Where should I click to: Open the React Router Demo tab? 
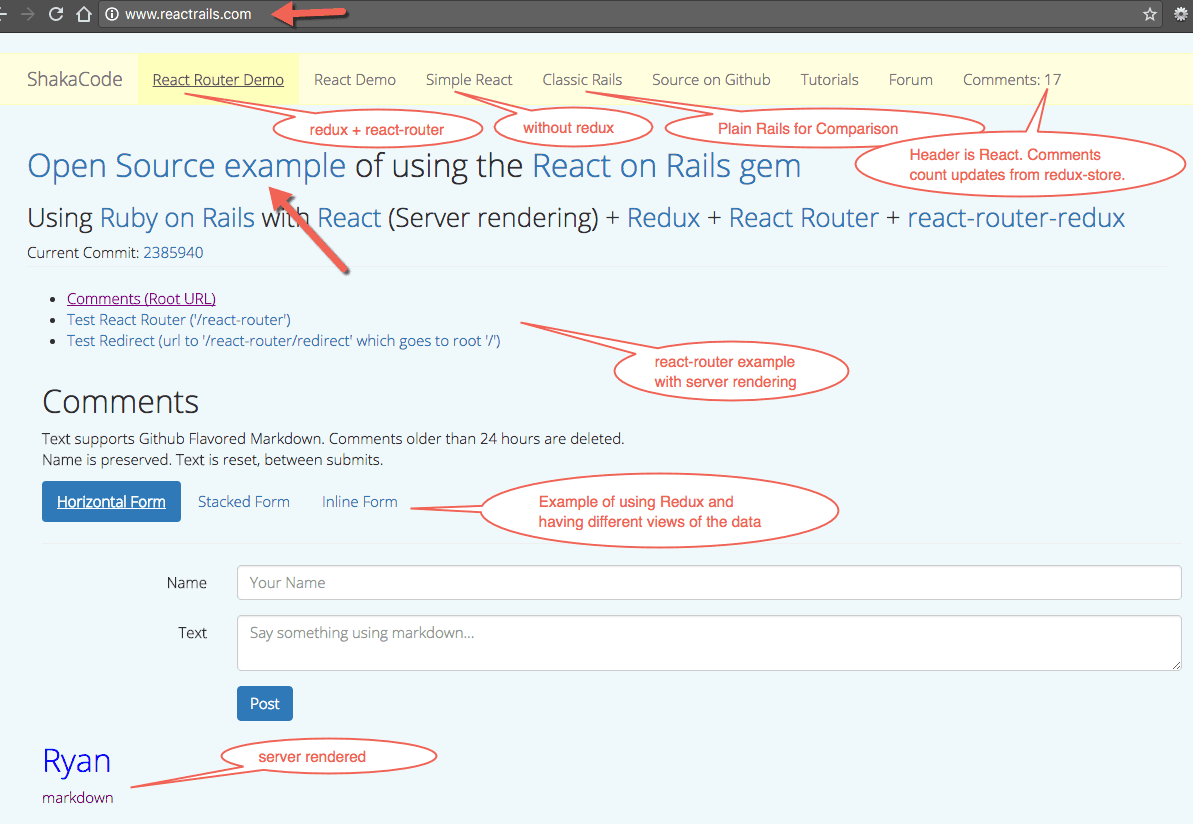tap(218, 80)
